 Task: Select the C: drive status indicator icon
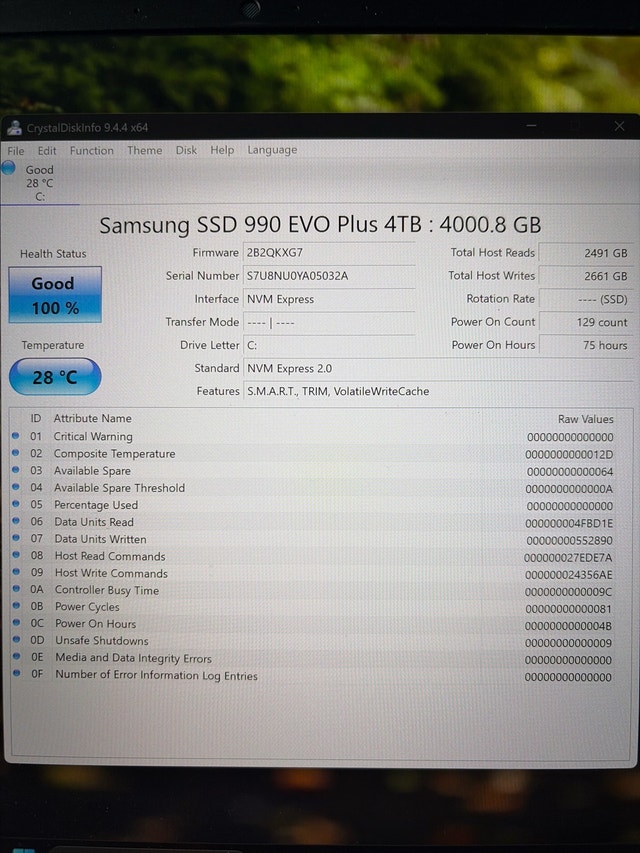pos(8,168)
